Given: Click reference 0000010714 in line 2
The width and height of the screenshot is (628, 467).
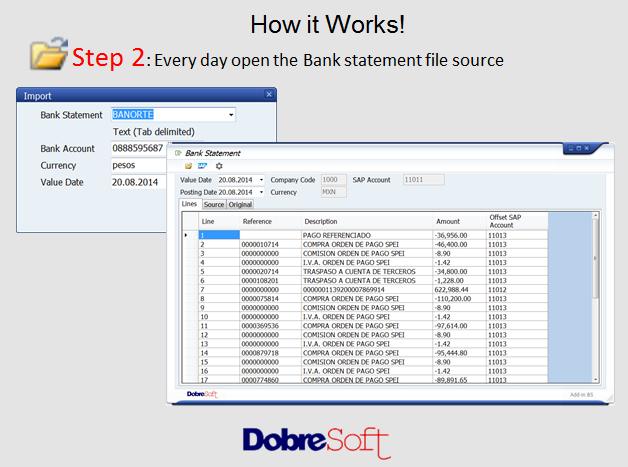Looking at the screenshot, I should 270,244.
